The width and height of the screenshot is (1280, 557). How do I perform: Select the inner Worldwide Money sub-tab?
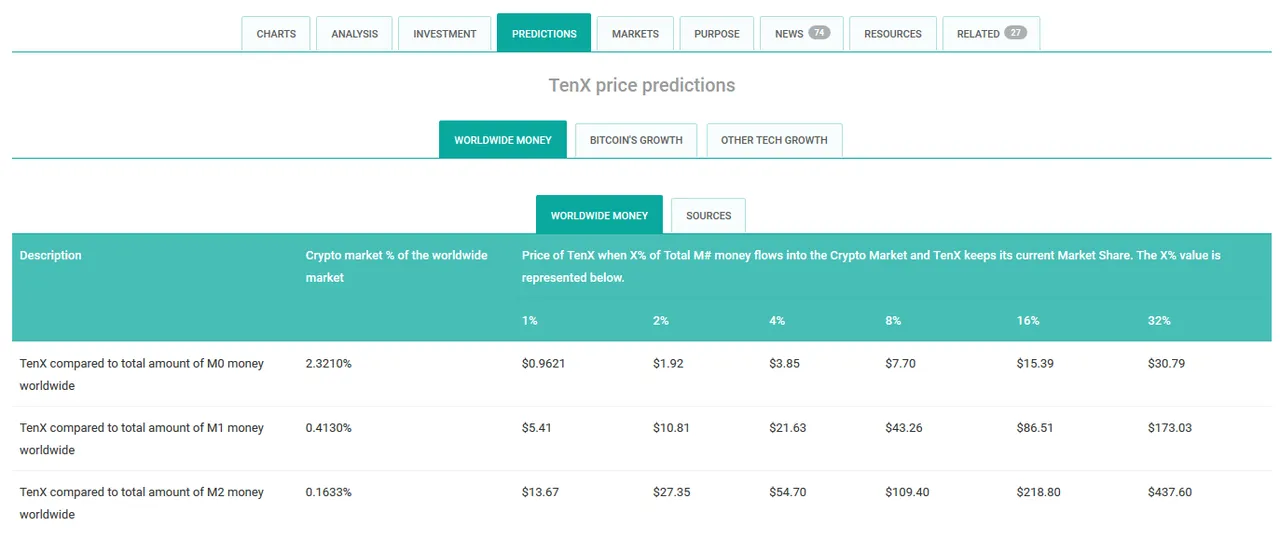pos(599,215)
